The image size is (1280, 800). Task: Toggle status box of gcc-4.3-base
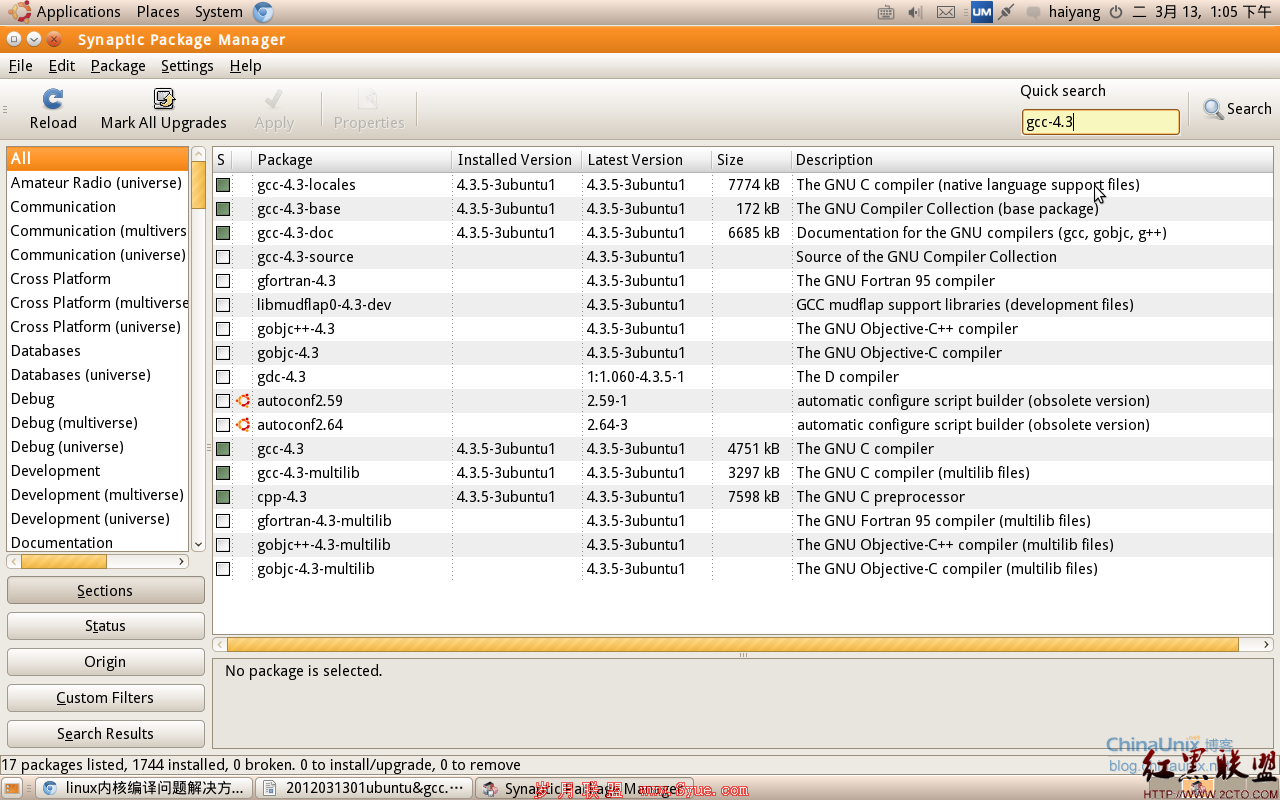pos(223,209)
